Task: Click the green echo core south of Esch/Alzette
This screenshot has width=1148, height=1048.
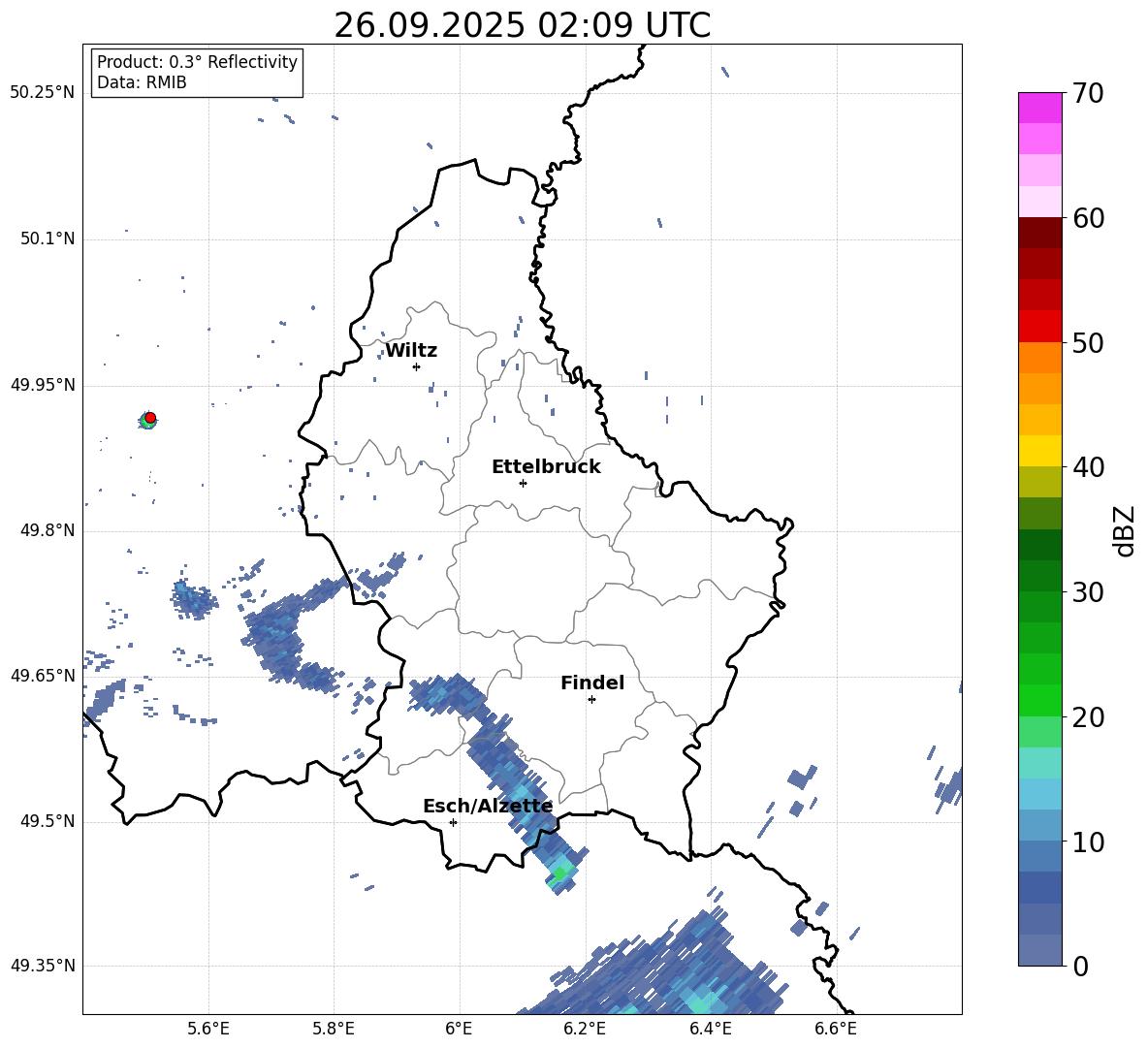Action: tap(559, 873)
